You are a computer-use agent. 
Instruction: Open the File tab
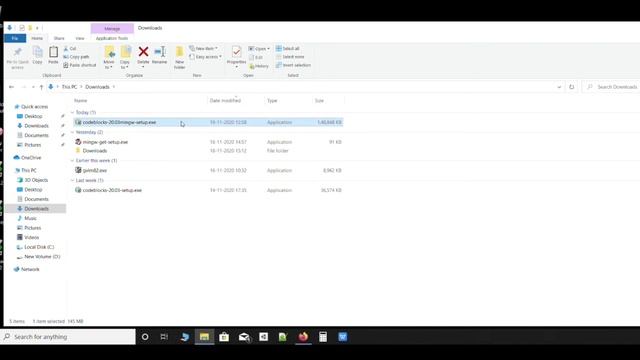(15, 38)
